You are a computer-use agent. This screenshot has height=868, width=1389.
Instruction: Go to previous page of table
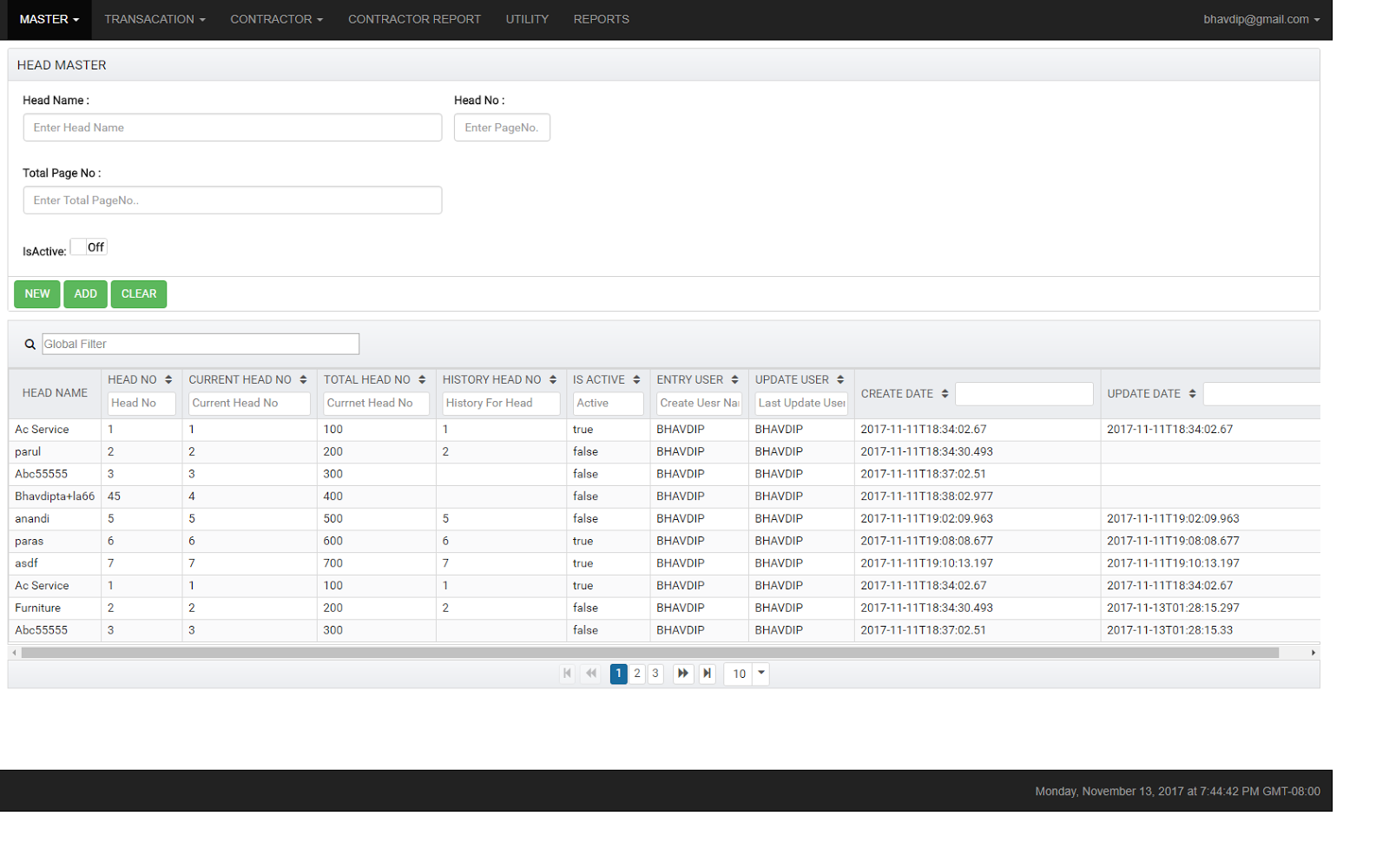click(x=591, y=674)
